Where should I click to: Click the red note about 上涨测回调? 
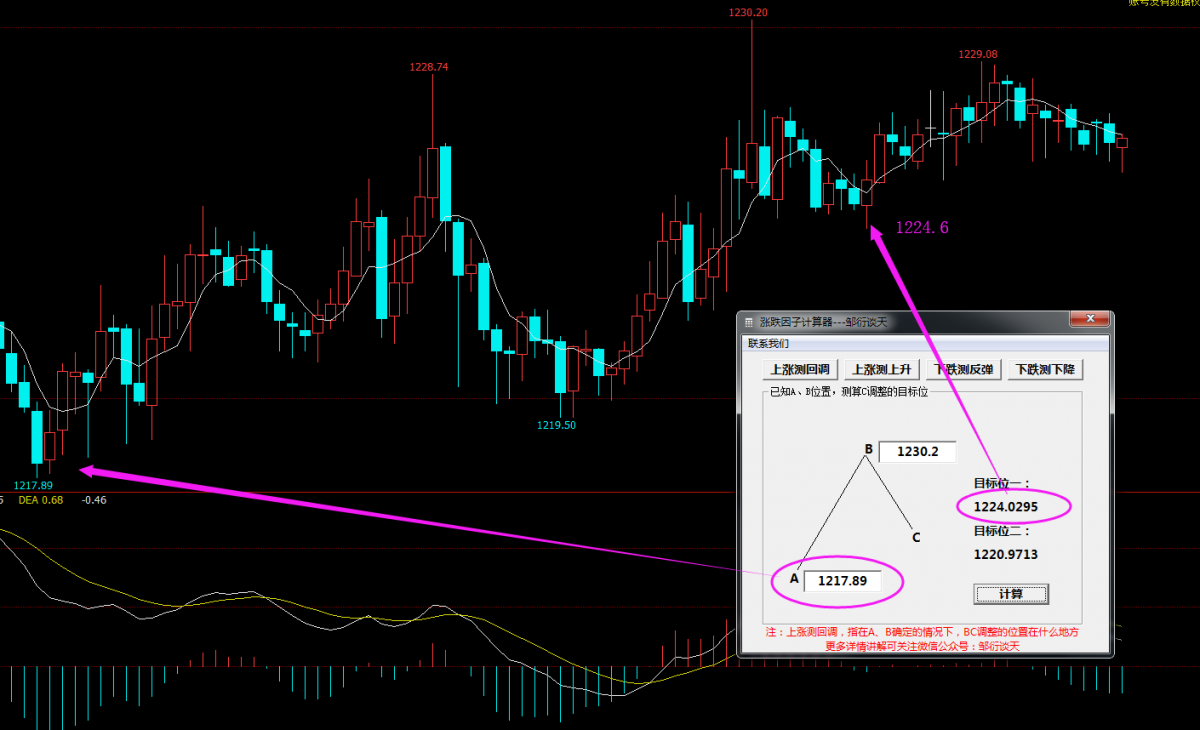(x=922, y=632)
